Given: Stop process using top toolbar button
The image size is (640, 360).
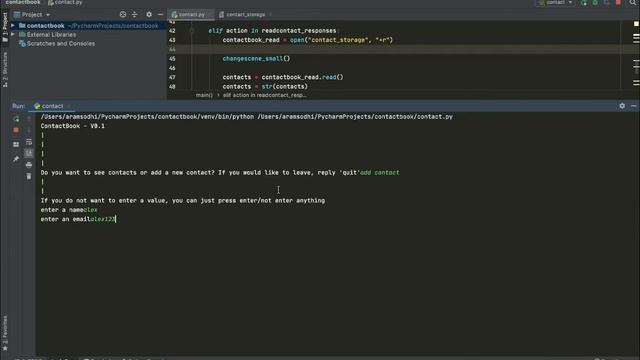Looking at the screenshot, I should (x=618, y=2).
